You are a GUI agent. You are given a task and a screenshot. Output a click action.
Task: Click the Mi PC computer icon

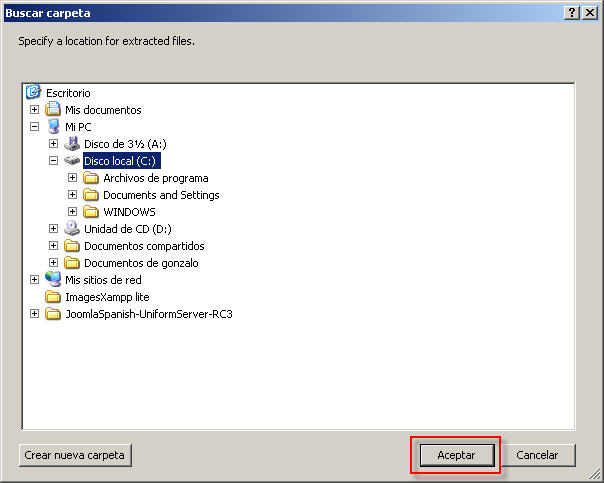click(53, 127)
